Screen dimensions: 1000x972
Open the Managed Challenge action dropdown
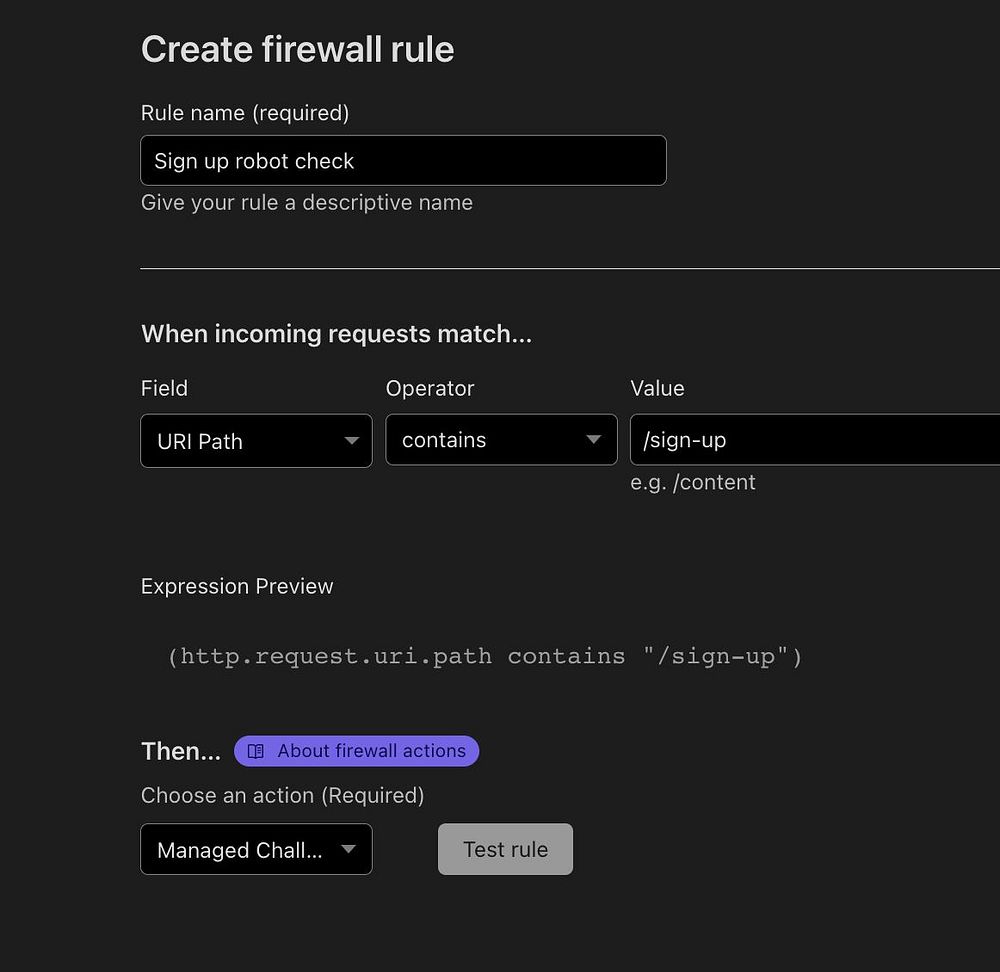[x=256, y=850]
